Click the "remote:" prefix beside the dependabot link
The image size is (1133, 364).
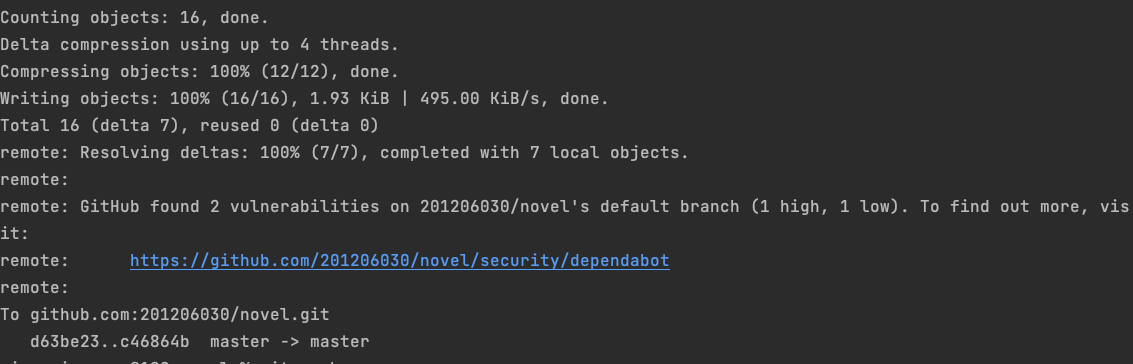35,261
